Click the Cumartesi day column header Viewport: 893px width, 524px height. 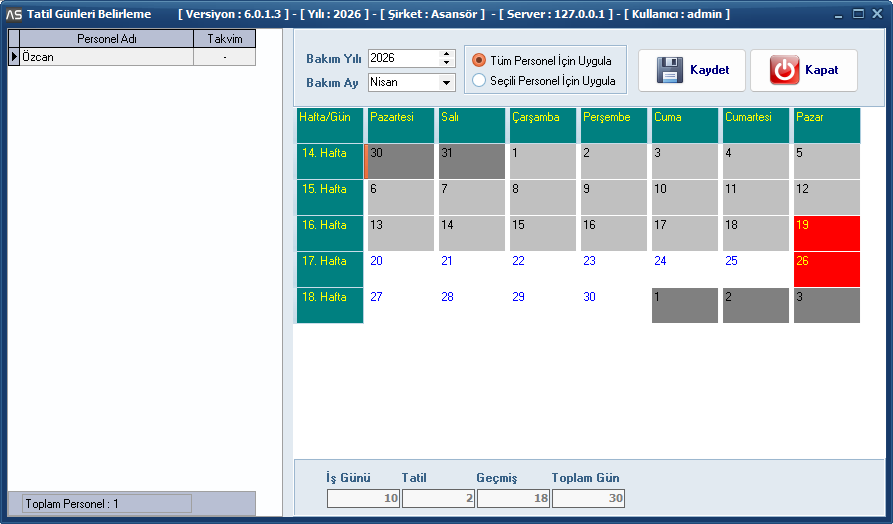click(755, 125)
